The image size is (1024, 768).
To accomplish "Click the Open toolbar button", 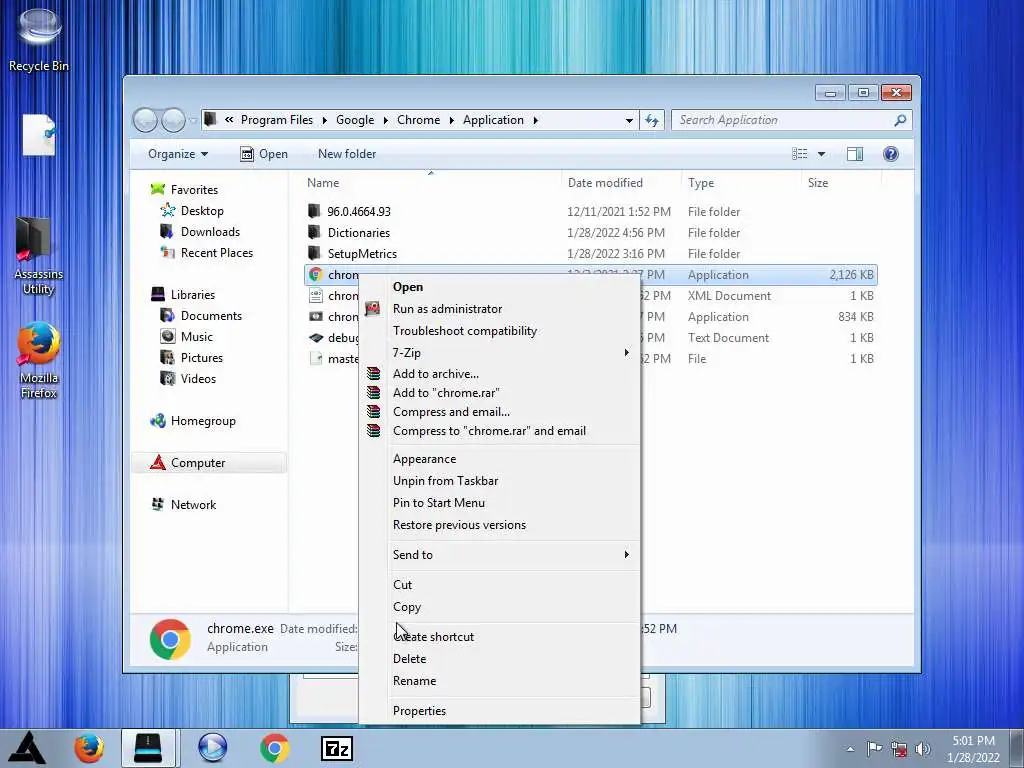I will click(x=264, y=154).
